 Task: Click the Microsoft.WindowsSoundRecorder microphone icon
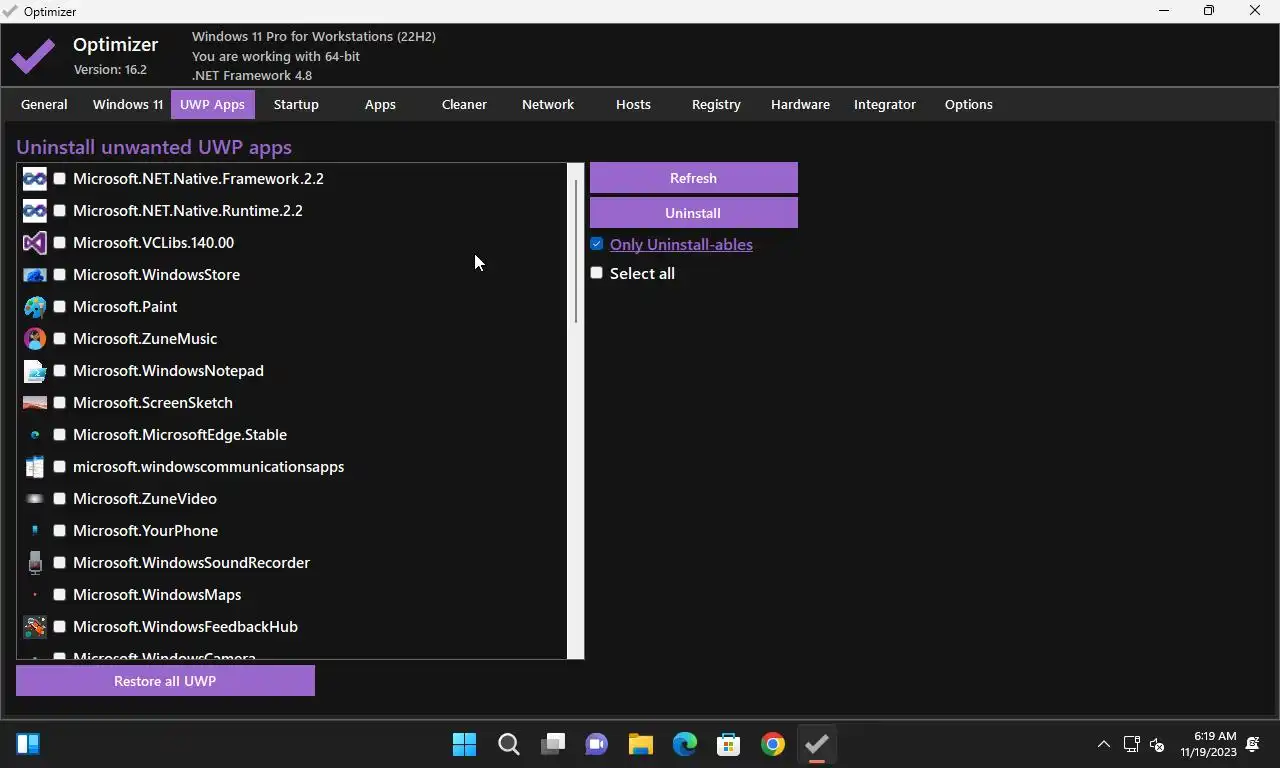point(35,563)
